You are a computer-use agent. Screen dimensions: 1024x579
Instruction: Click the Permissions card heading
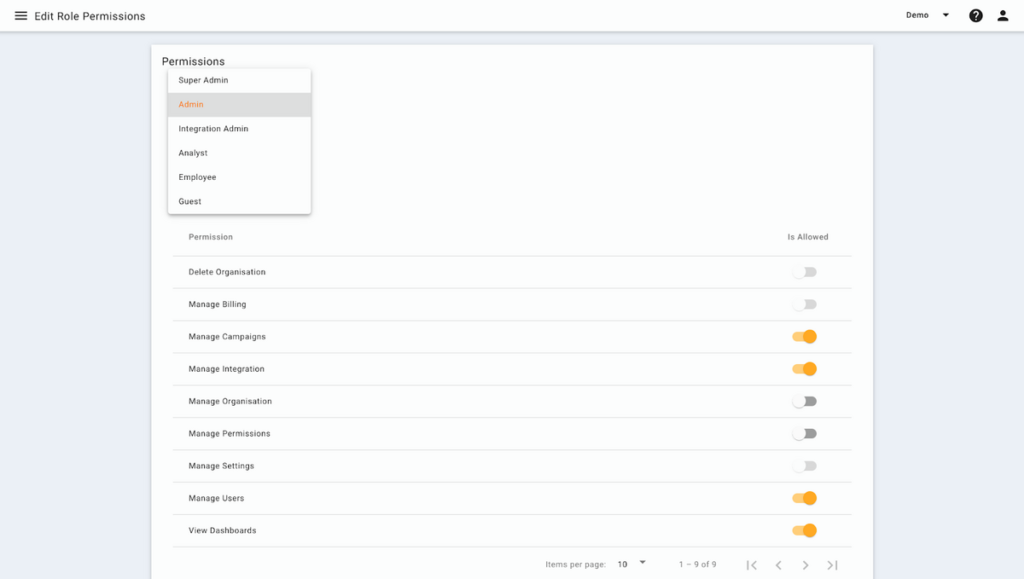pyautogui.click(x=193, y=61)
